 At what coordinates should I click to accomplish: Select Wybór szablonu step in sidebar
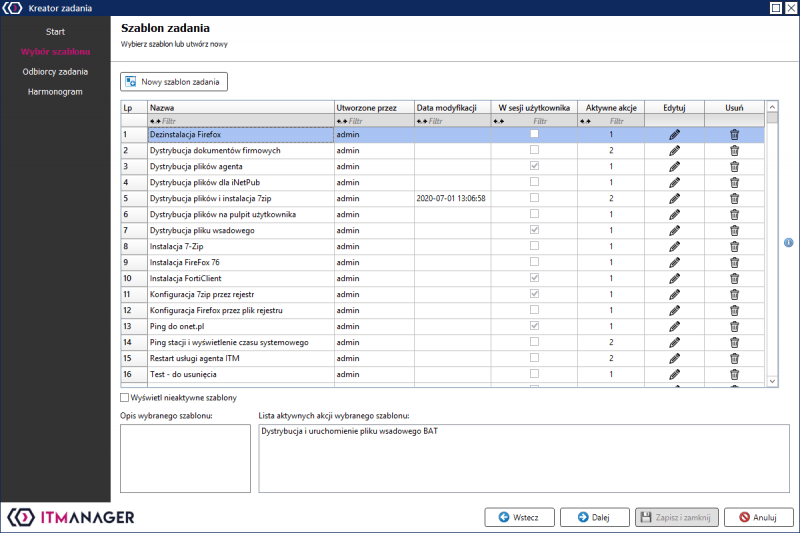coord(55,52)
